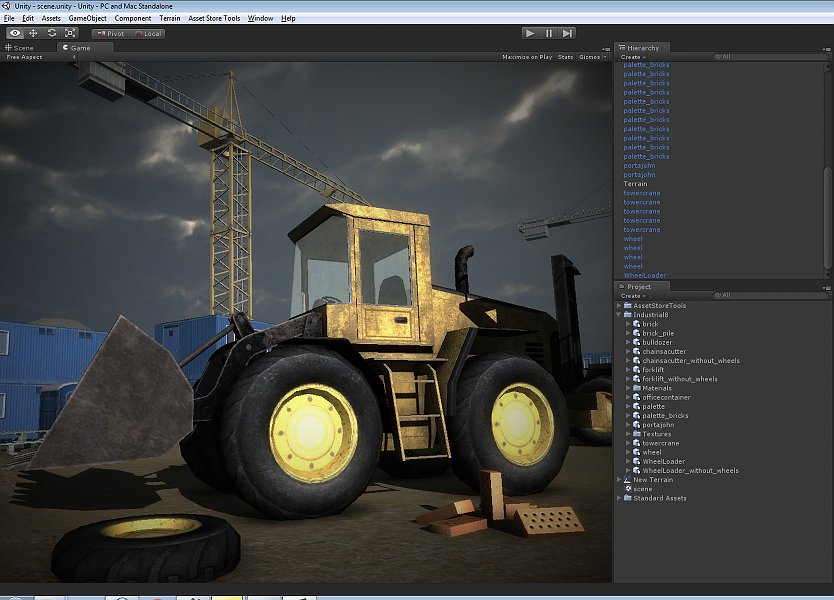Viewport: 834px width, 600px height.
Task: Expand New Terrain asset
Action: (619, 480)
